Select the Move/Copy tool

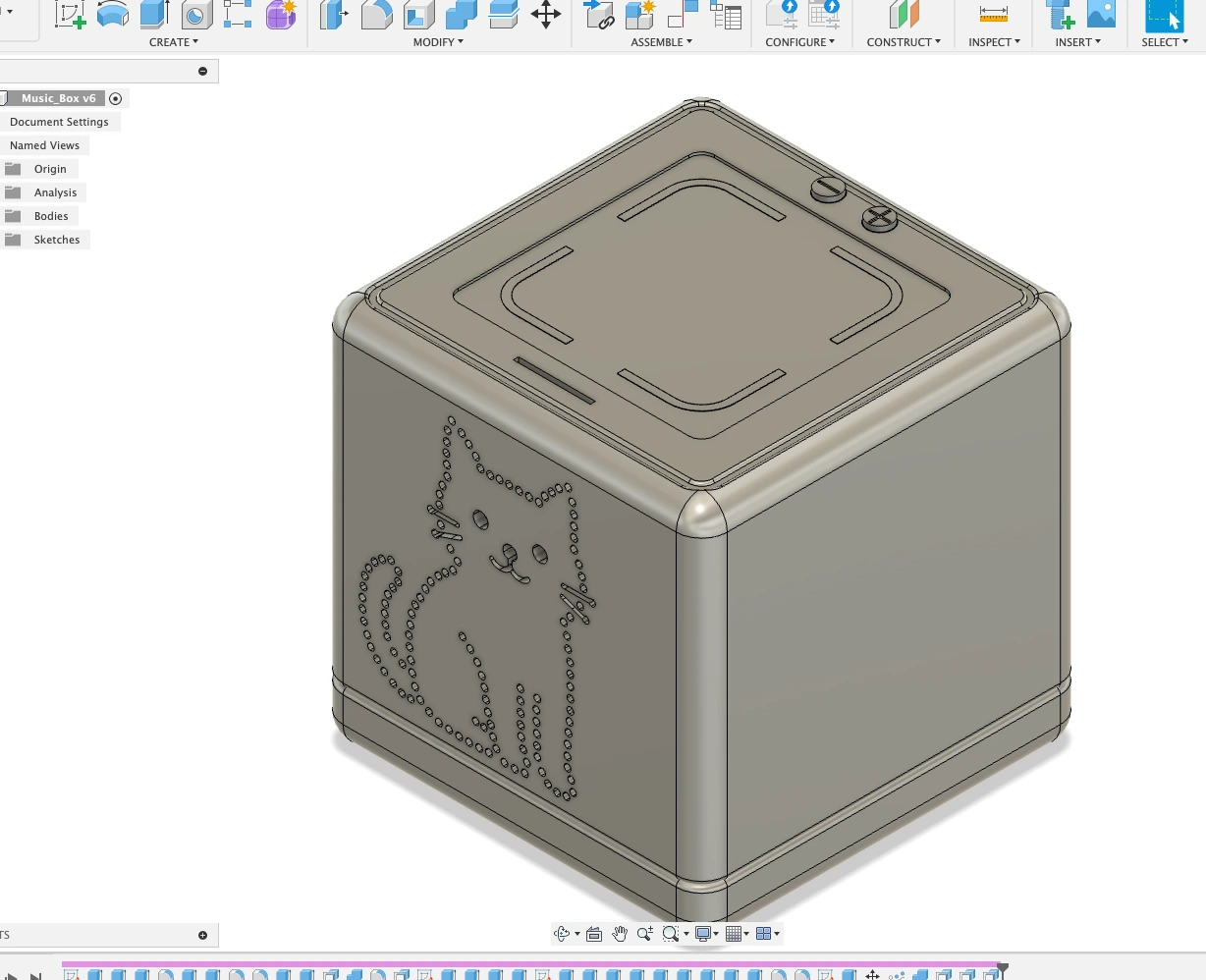click(546, 15)
